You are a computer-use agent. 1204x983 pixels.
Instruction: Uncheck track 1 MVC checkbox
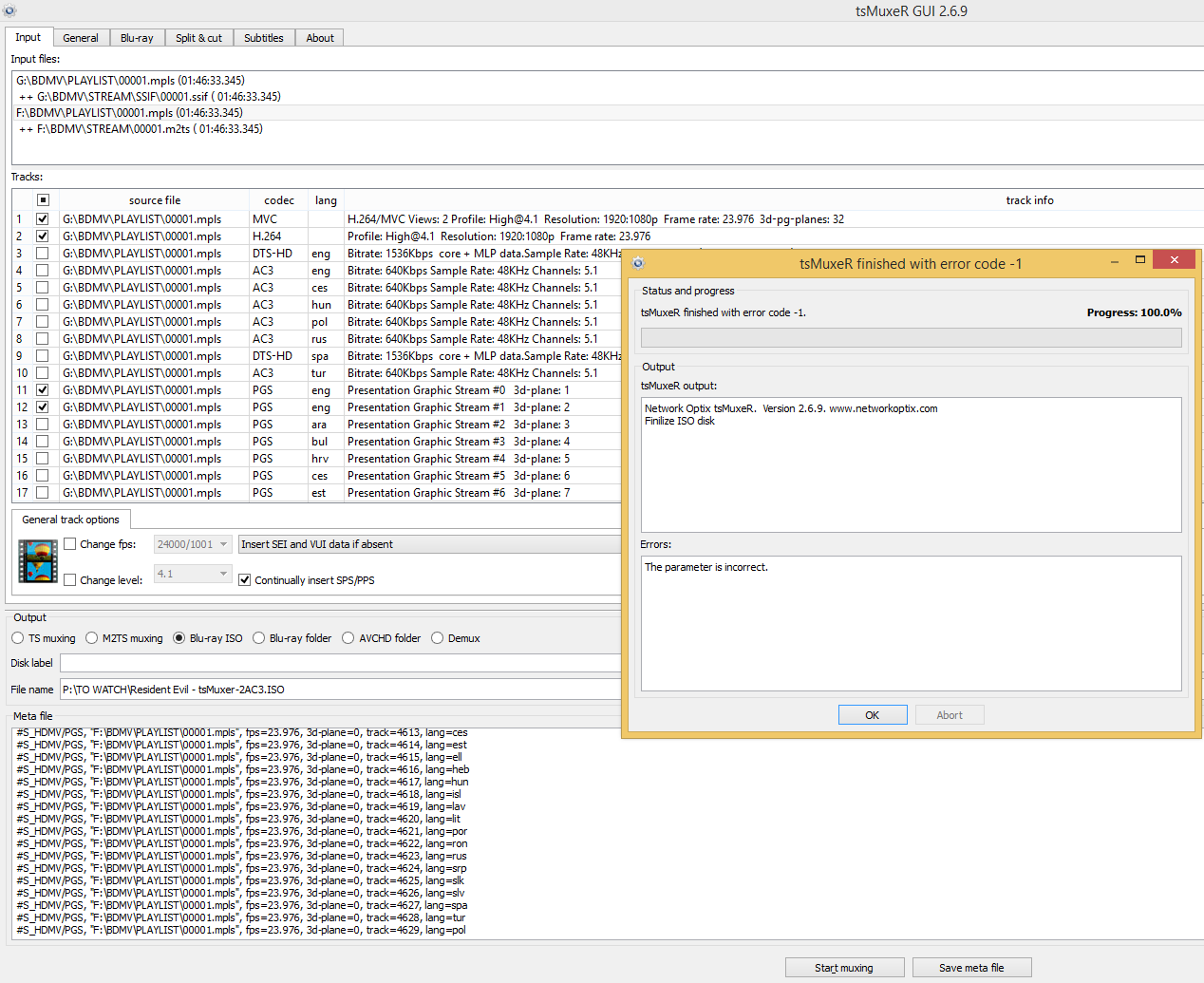point(43,218)
